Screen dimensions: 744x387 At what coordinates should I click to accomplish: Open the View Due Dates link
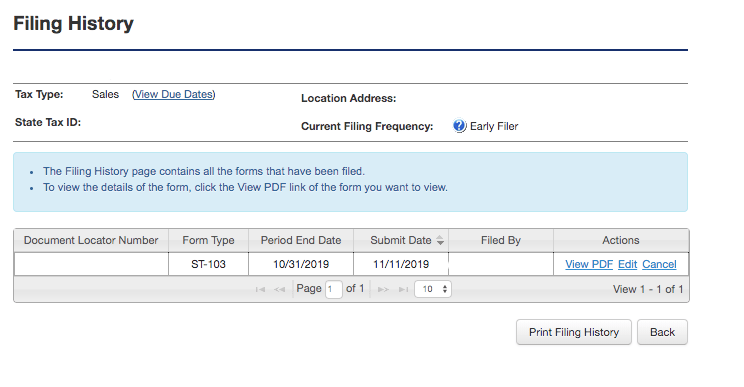174,94
